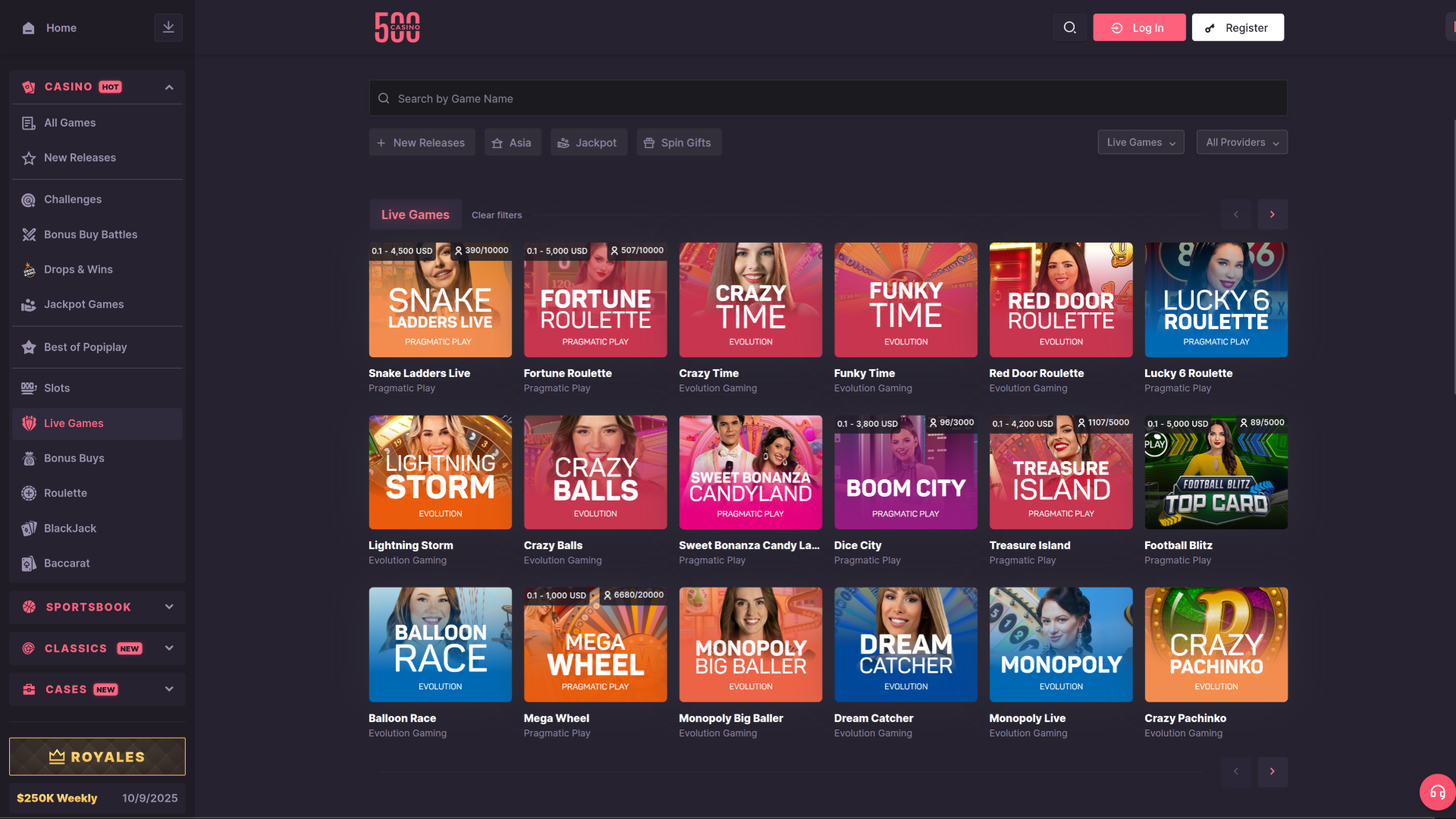This screenshot has height=819, width=1456.
Task: Open Boom City game thumbnail
Action: coord(905,472)
